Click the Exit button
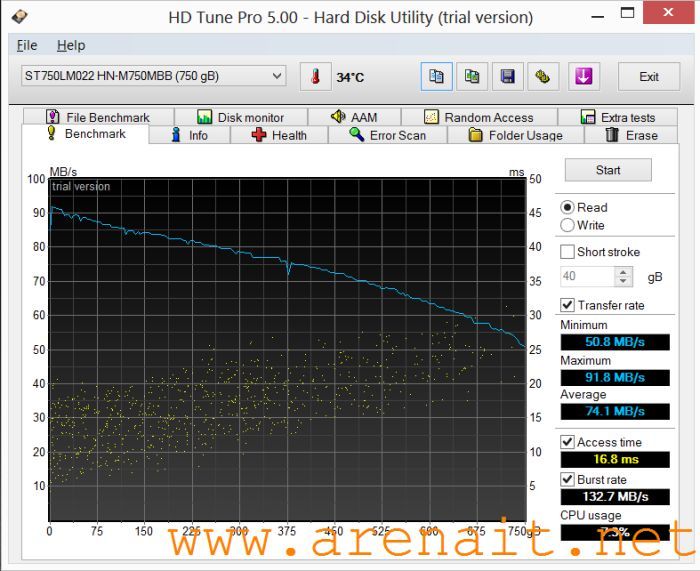Image resolution: width=700 pixels, height=571 pixels. [649, 77]
